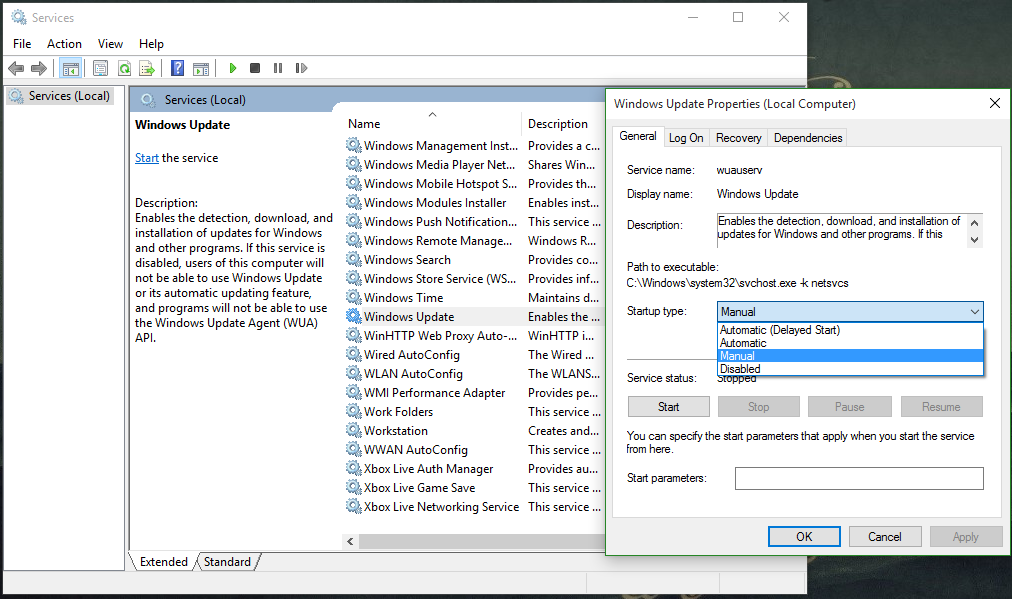Image resolution: width=1012 pixels, height=599 pixels.
Task: Select the Xbox Live Networking Service row
Action: tap(474, 507)
